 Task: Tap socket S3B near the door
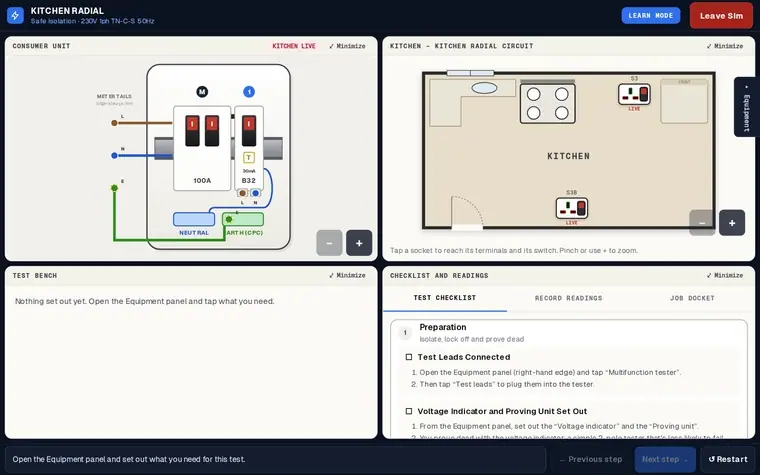click(x=571, y=208)
